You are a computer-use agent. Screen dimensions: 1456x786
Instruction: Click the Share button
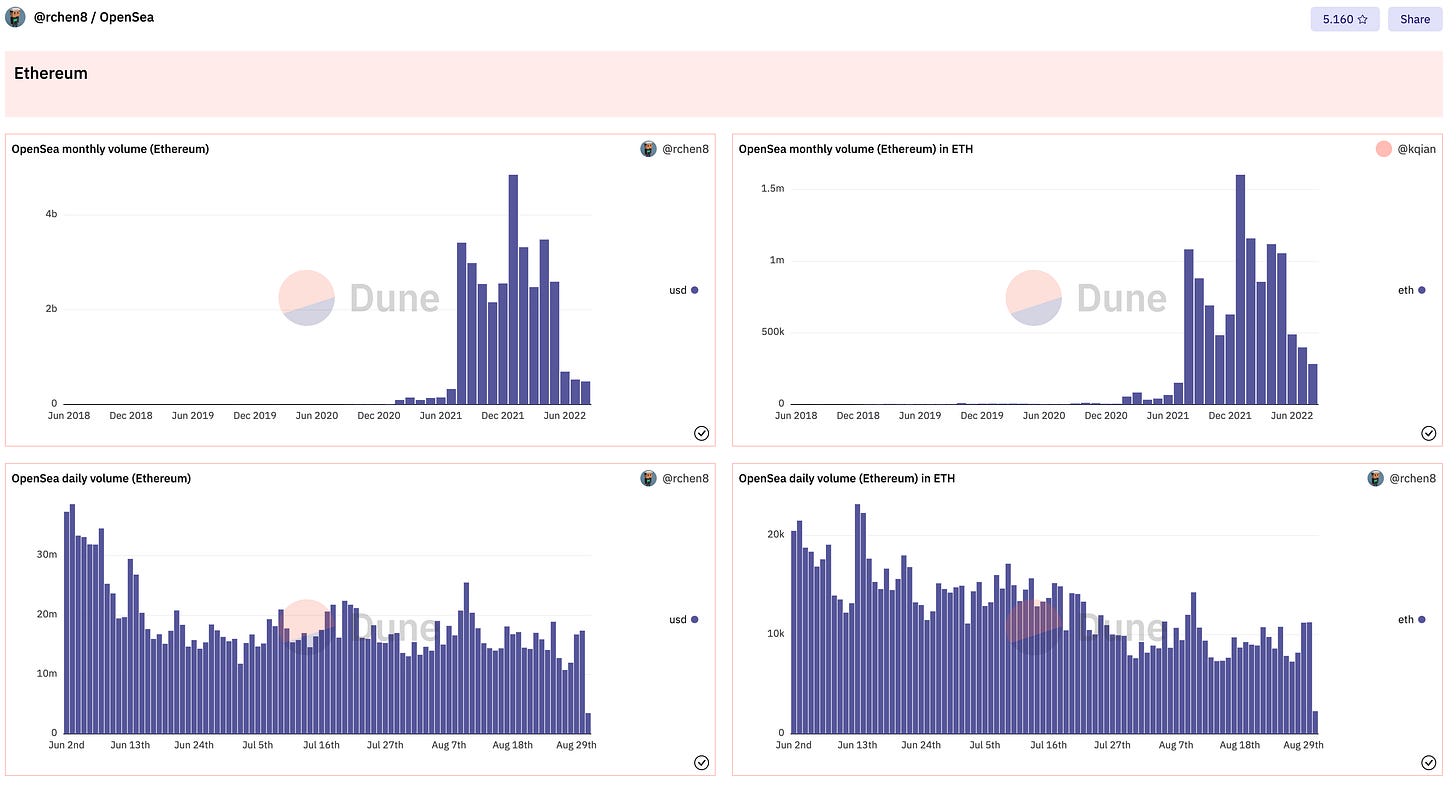tap(1415, 19)
